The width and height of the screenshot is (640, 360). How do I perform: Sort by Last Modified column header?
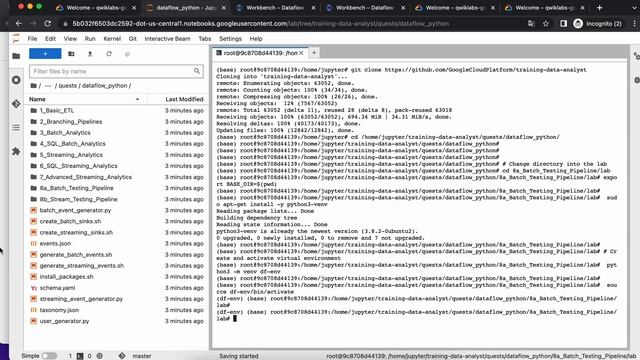(184, 99)
